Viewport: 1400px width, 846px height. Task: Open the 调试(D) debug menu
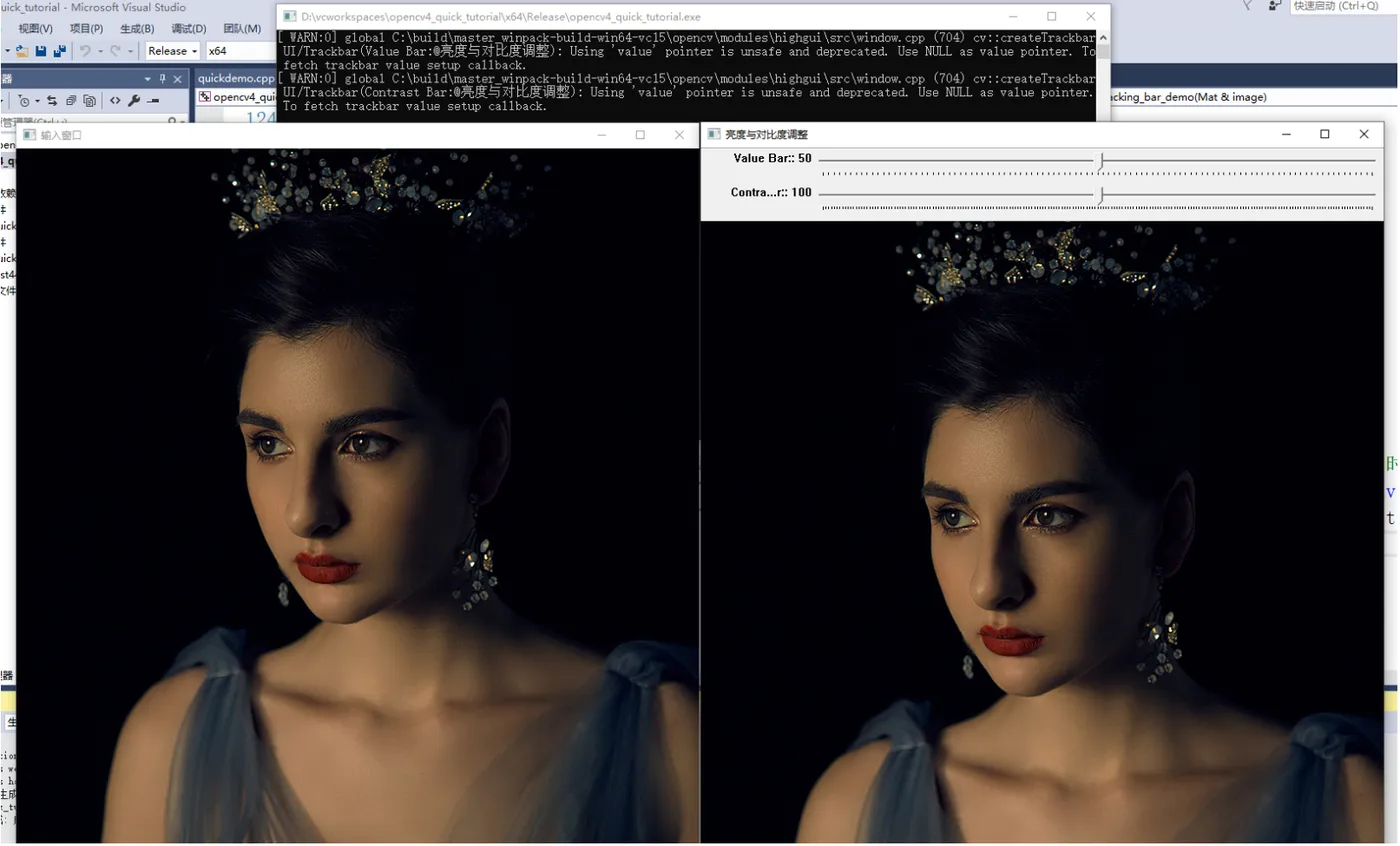point(189,29)
